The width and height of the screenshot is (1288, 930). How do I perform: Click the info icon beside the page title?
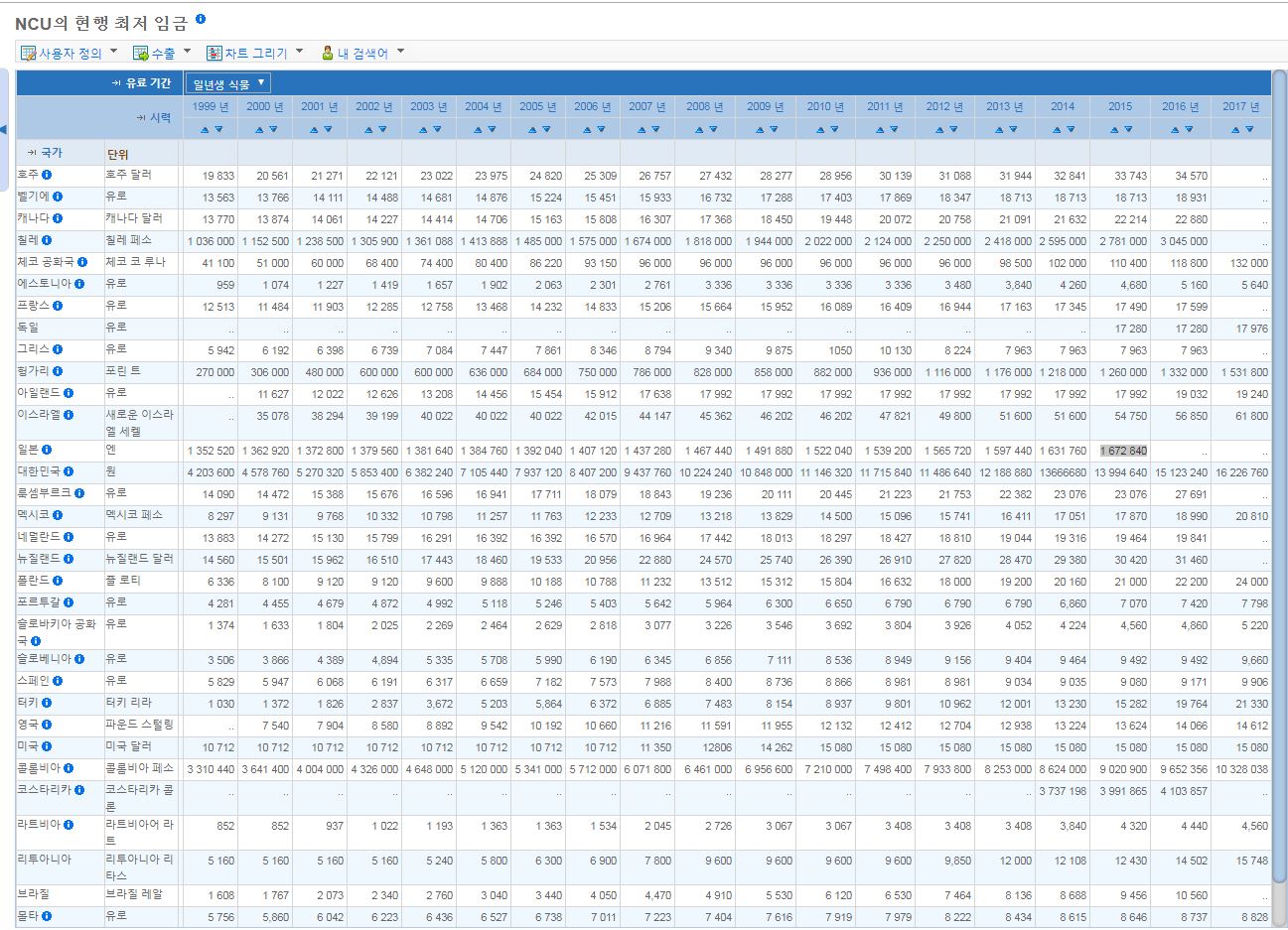tap(202, 19)
